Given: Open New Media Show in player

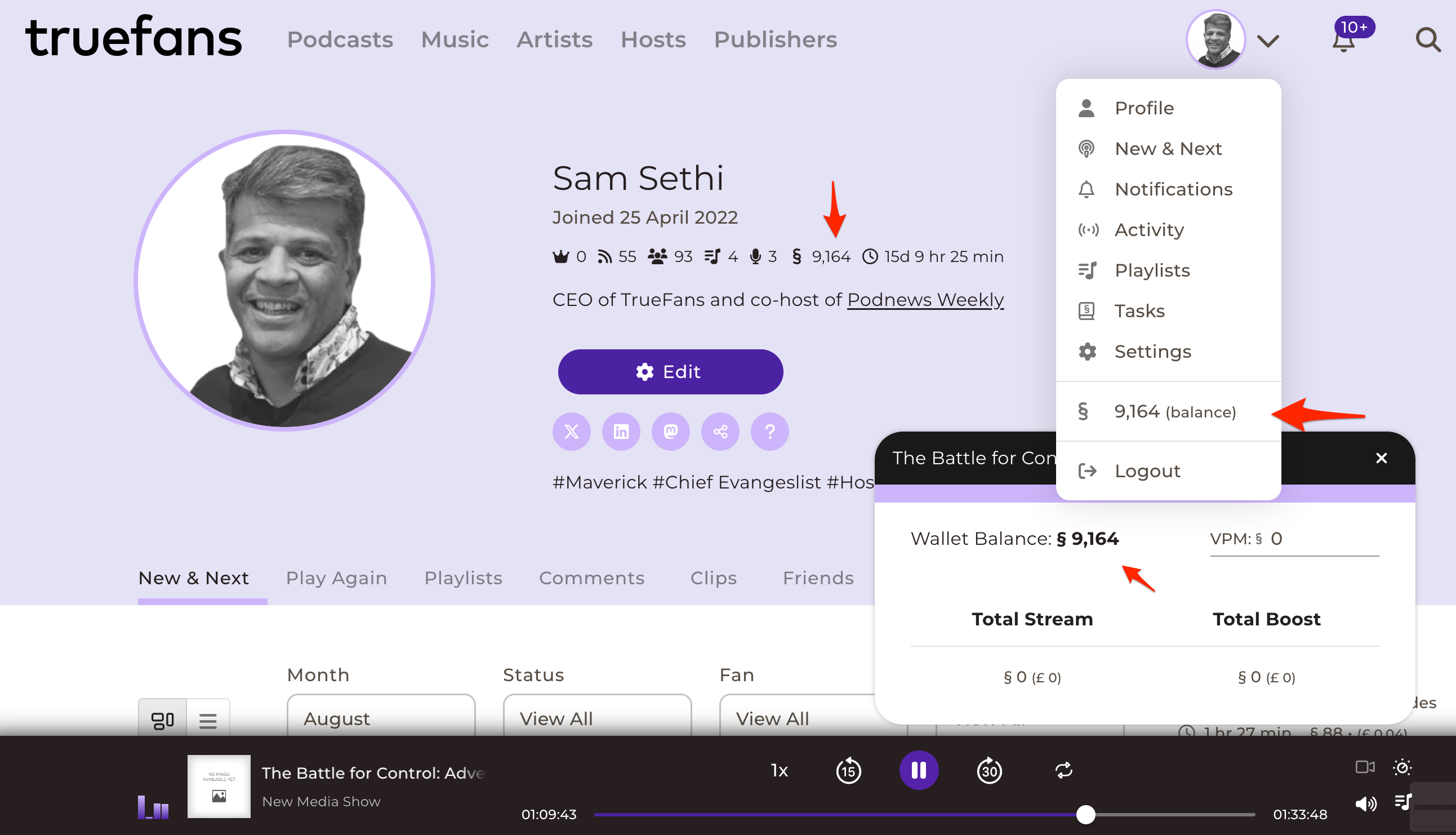Looking at the screenshot, I should 321,802.
